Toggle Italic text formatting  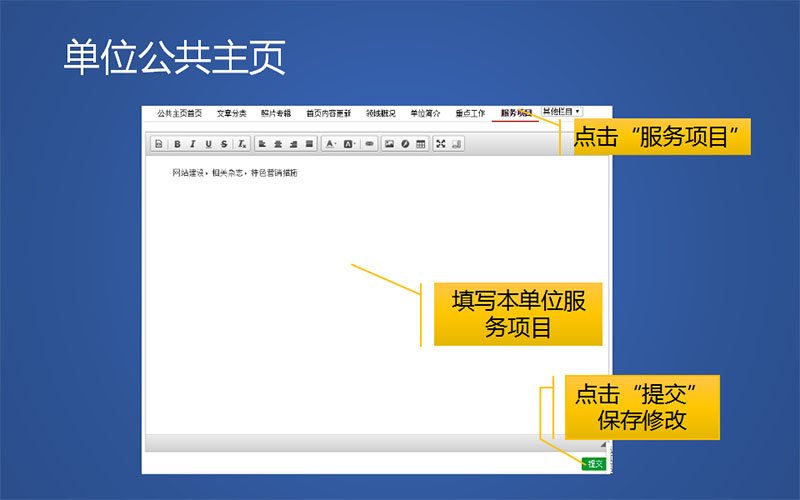[x=192, y=144]
